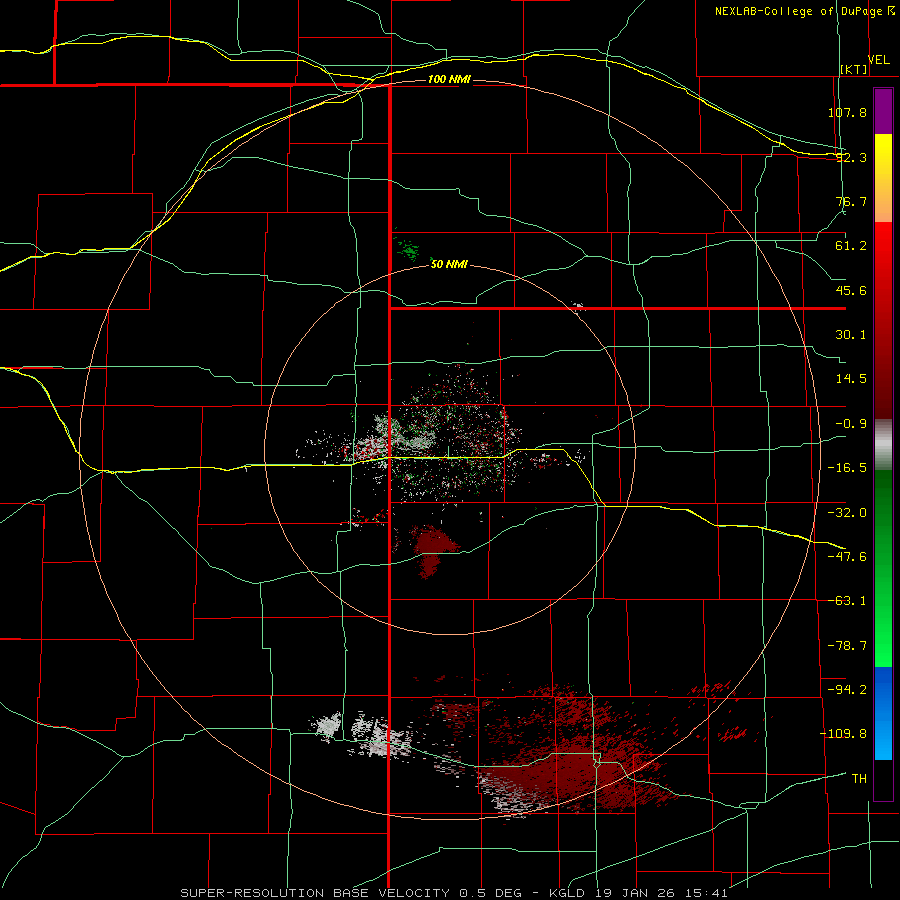Click the 100 NMI range ring label
This screenshot has width=900, height=900.
(x=449, y=79)
